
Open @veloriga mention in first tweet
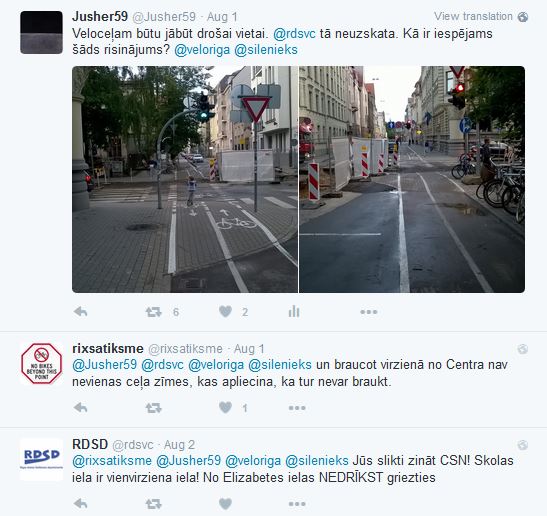(202, 50)
